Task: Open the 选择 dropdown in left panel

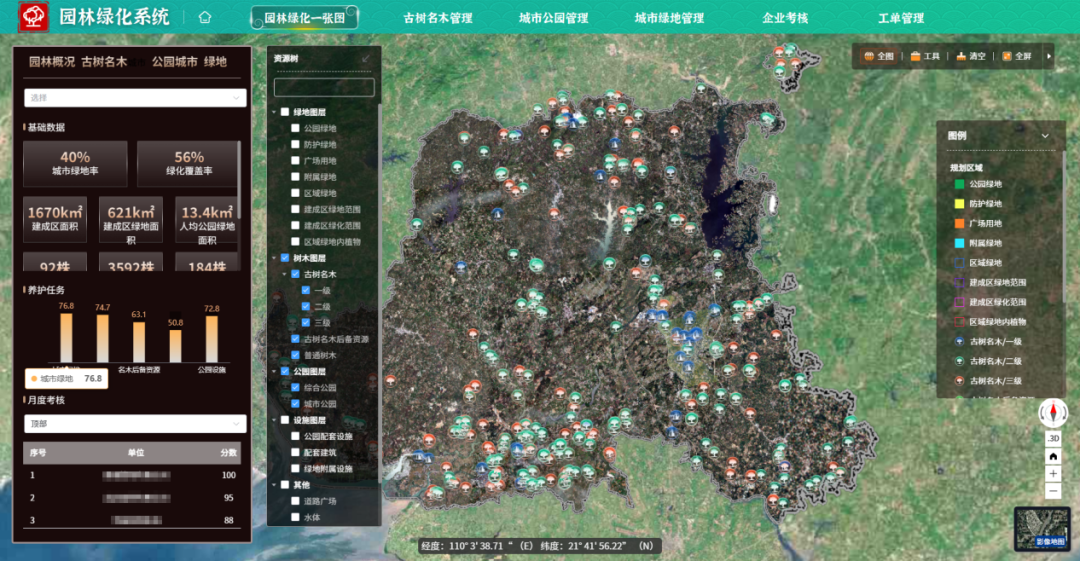Action: coord(135,98)
